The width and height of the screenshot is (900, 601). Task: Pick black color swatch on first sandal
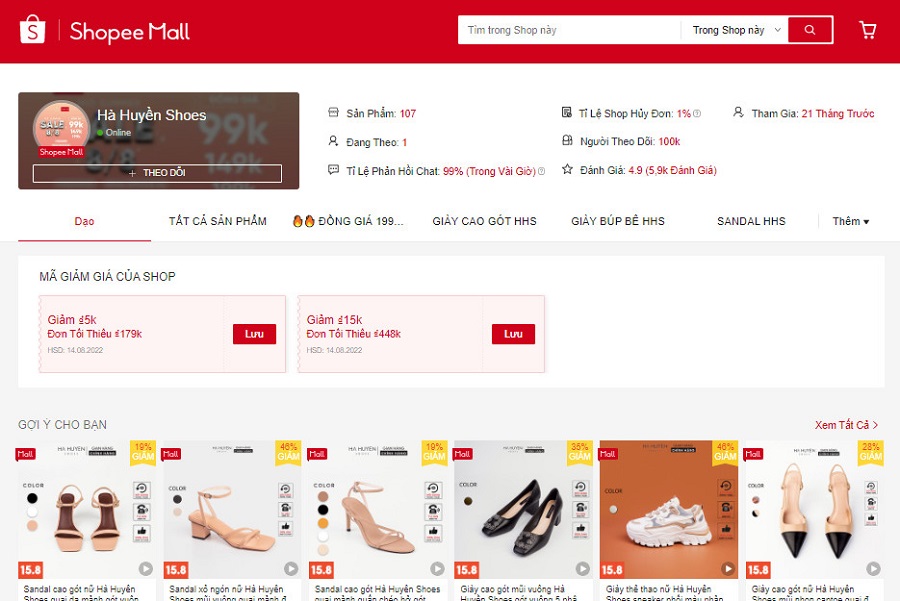point(32,498)
